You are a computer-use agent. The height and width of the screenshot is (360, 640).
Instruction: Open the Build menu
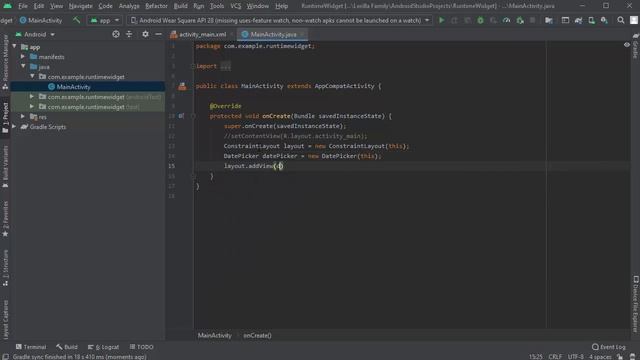pyautogui.click(x=180, y=6)
